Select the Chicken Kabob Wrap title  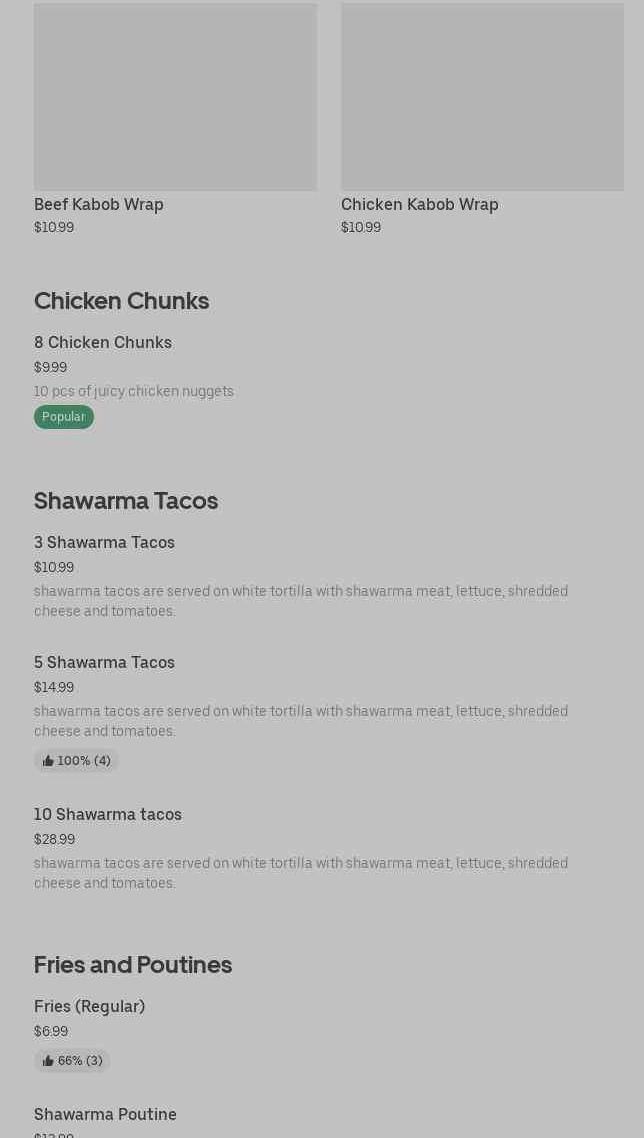click(x=419, y=204)
